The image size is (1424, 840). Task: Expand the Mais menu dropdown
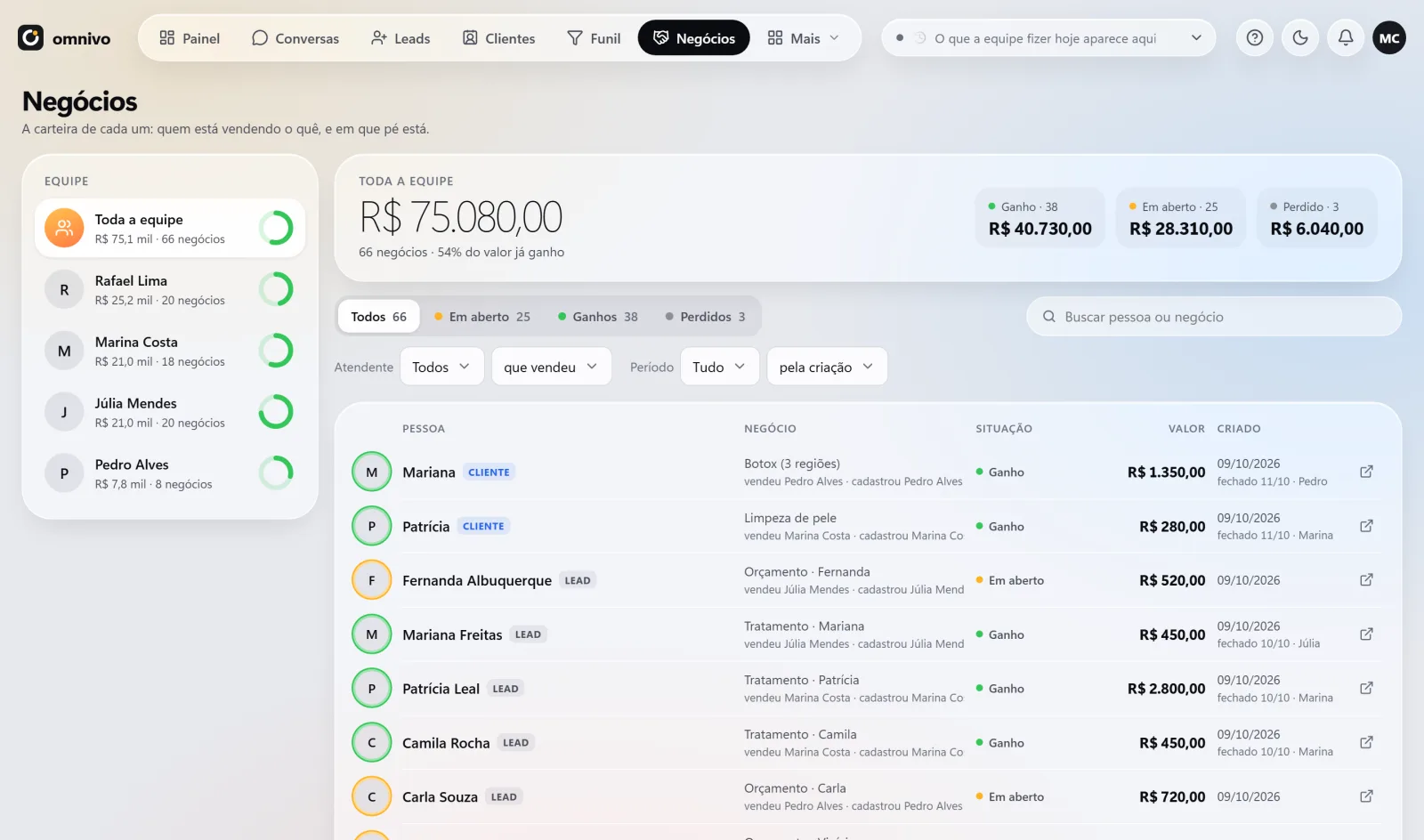803,38
